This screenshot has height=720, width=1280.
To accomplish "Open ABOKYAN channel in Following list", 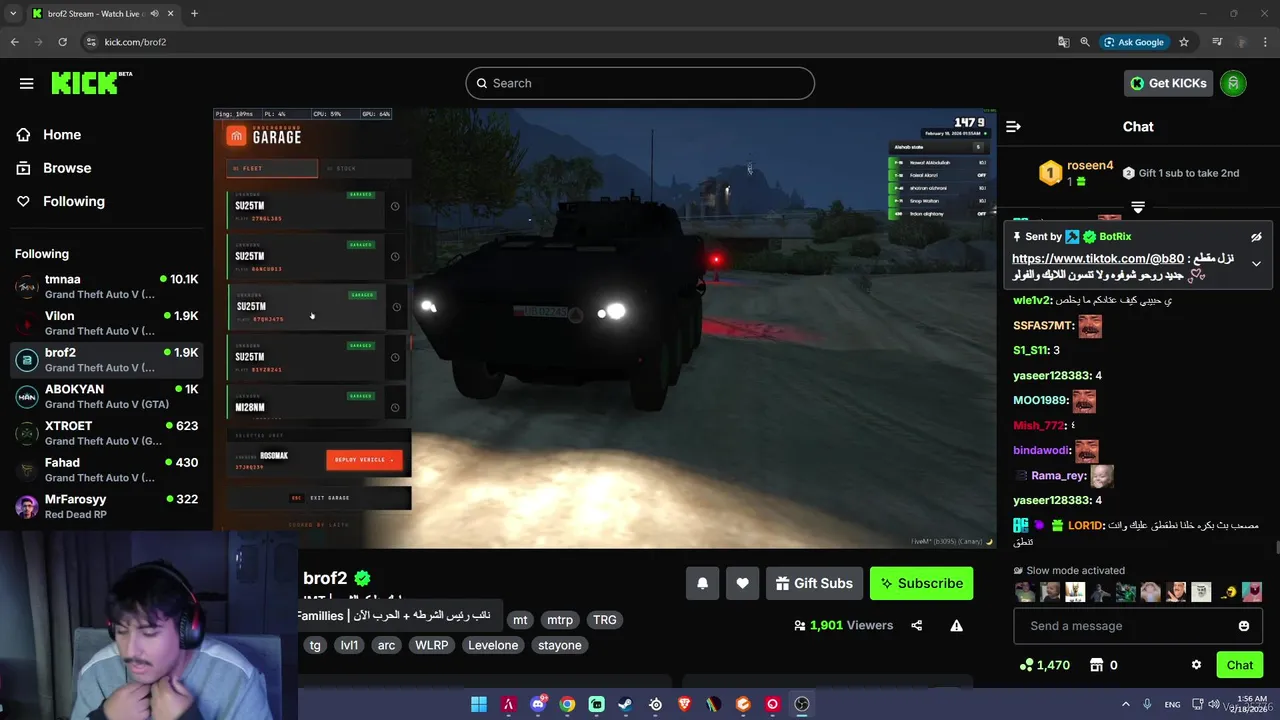I will click(x=107, y=396).
